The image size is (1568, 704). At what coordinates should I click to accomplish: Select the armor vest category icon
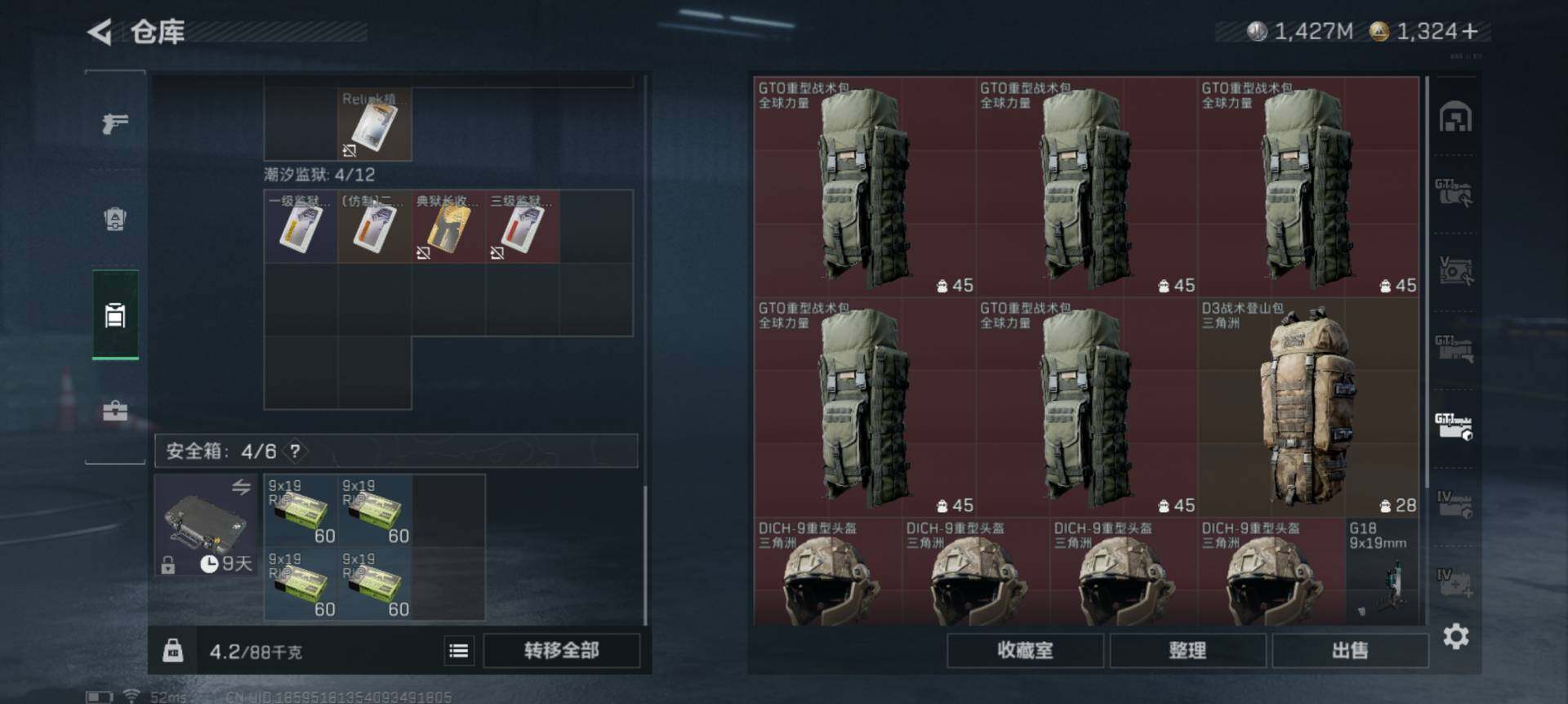(x=115, y=219)
